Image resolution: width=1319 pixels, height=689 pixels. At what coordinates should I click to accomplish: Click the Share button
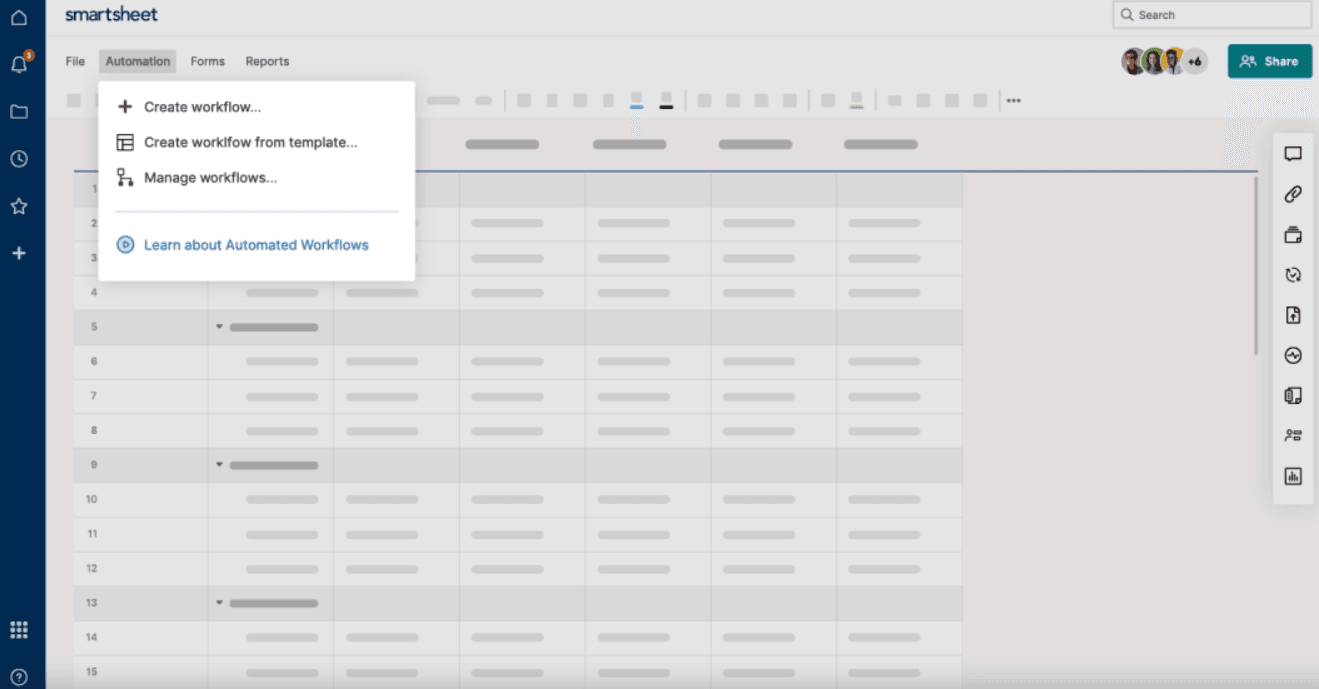1269,61
